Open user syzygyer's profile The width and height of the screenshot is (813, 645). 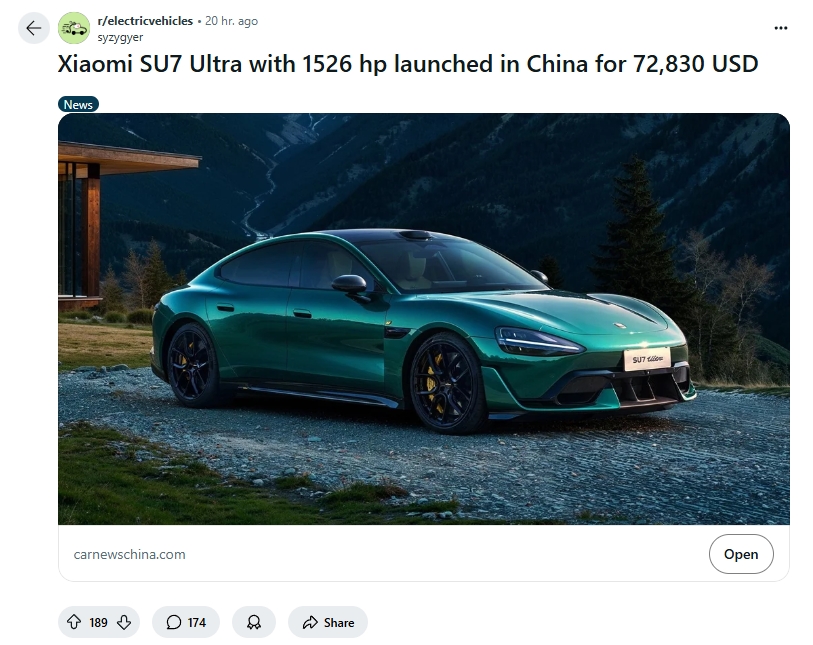(120, 37)
